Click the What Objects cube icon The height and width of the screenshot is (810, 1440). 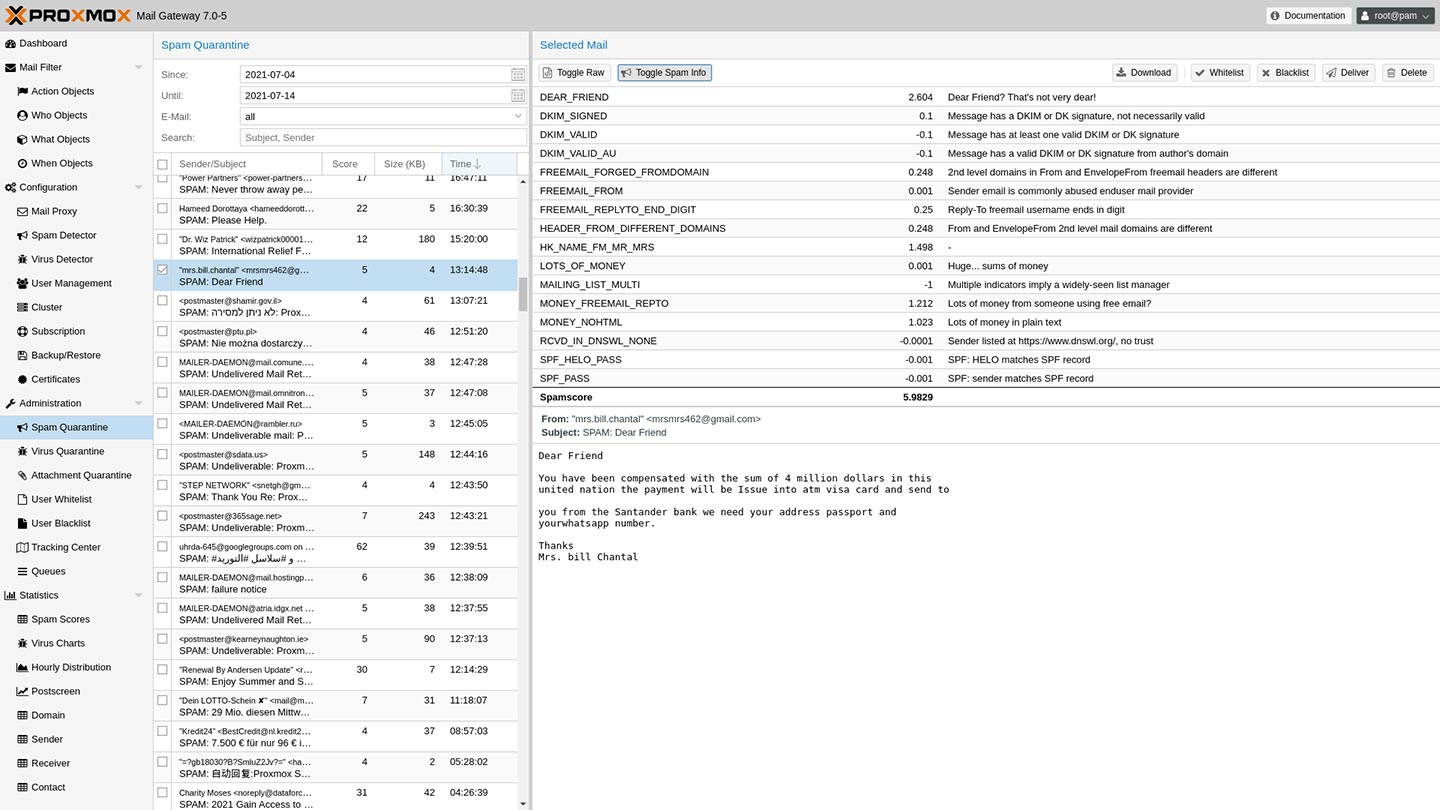point(22,139)
